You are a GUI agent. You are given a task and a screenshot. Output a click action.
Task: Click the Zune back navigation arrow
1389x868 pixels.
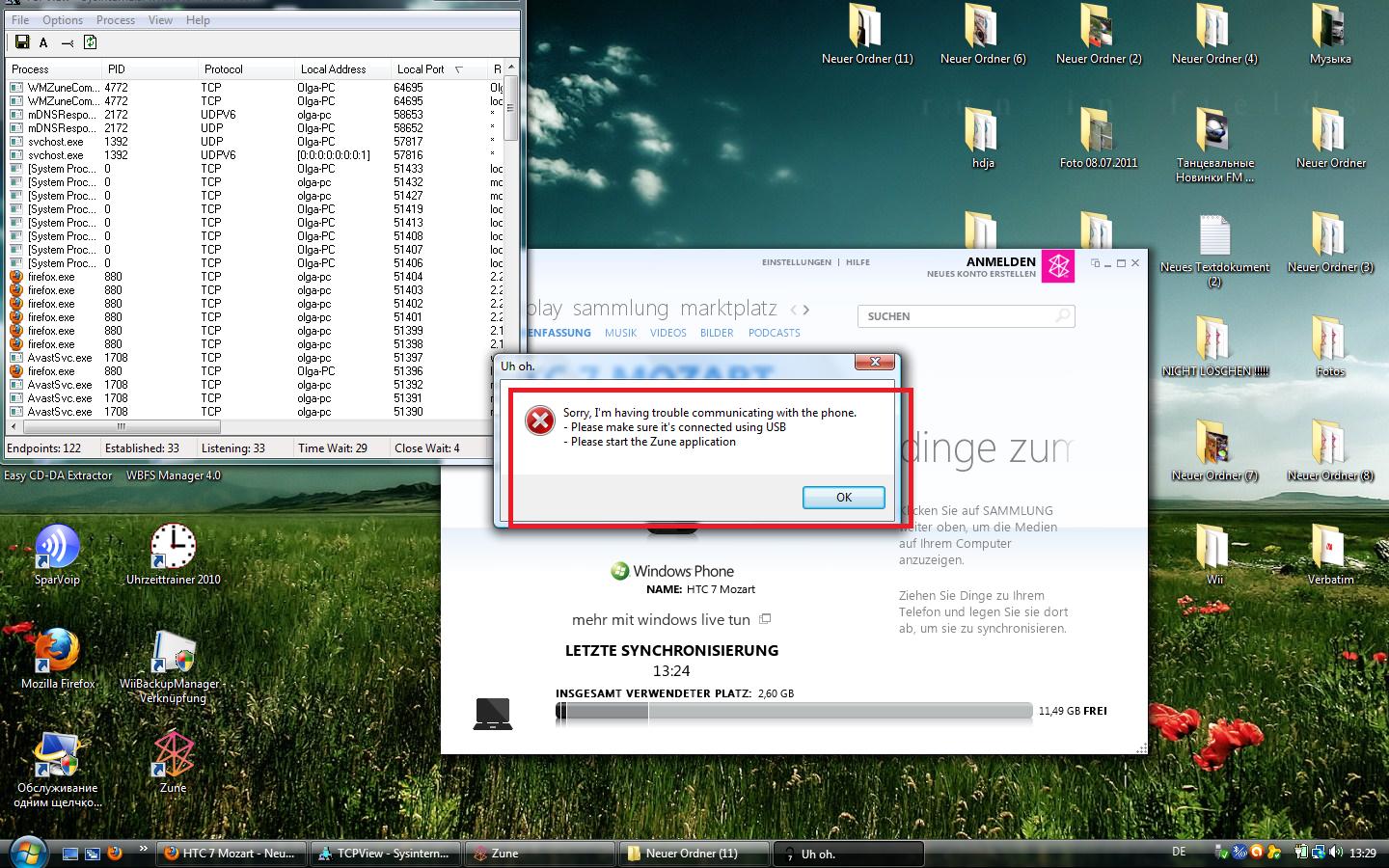pos(793,310)
